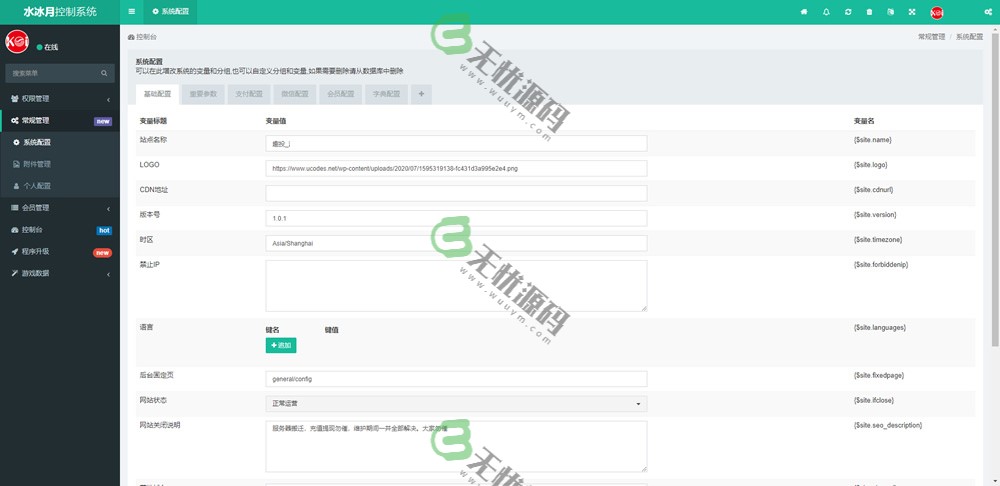This screenshot has height=486, width=1000.
Task: Open the 微信配置 tab
Action: 294,94
